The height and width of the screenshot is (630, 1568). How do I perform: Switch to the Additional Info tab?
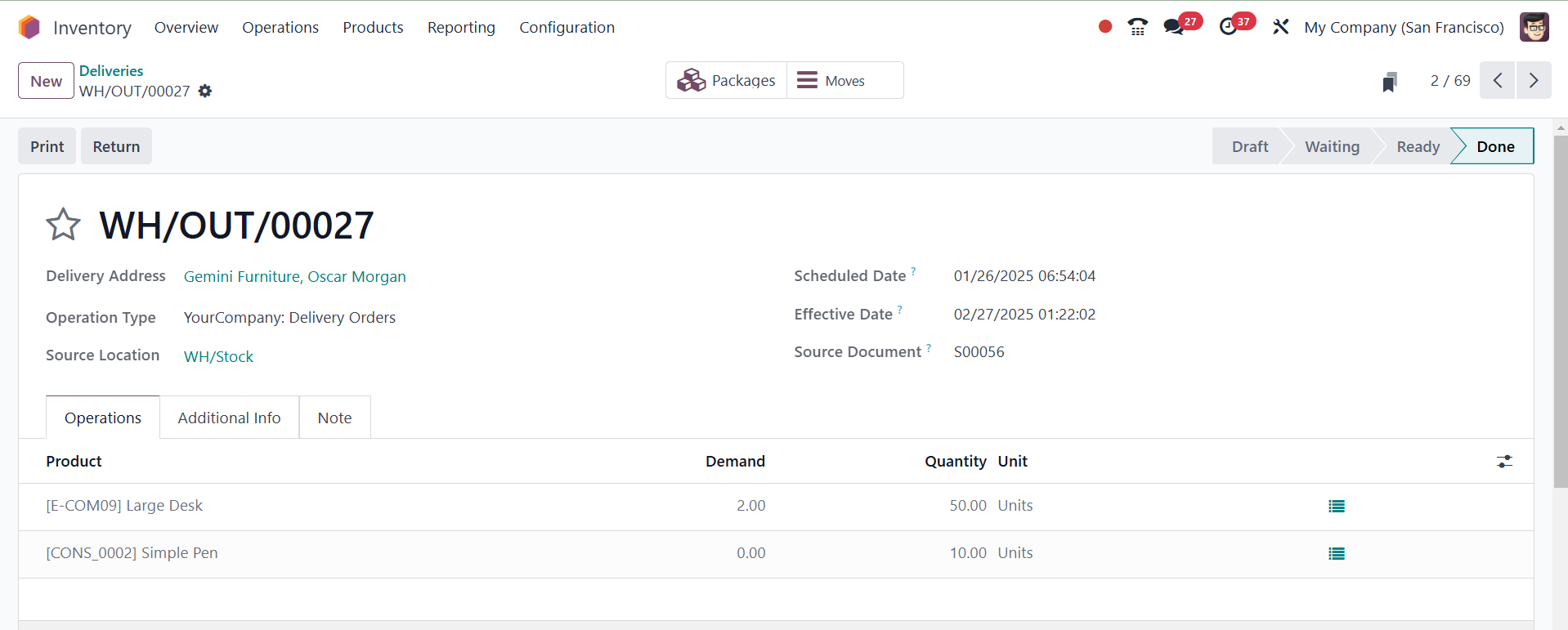tap(229, 418)
